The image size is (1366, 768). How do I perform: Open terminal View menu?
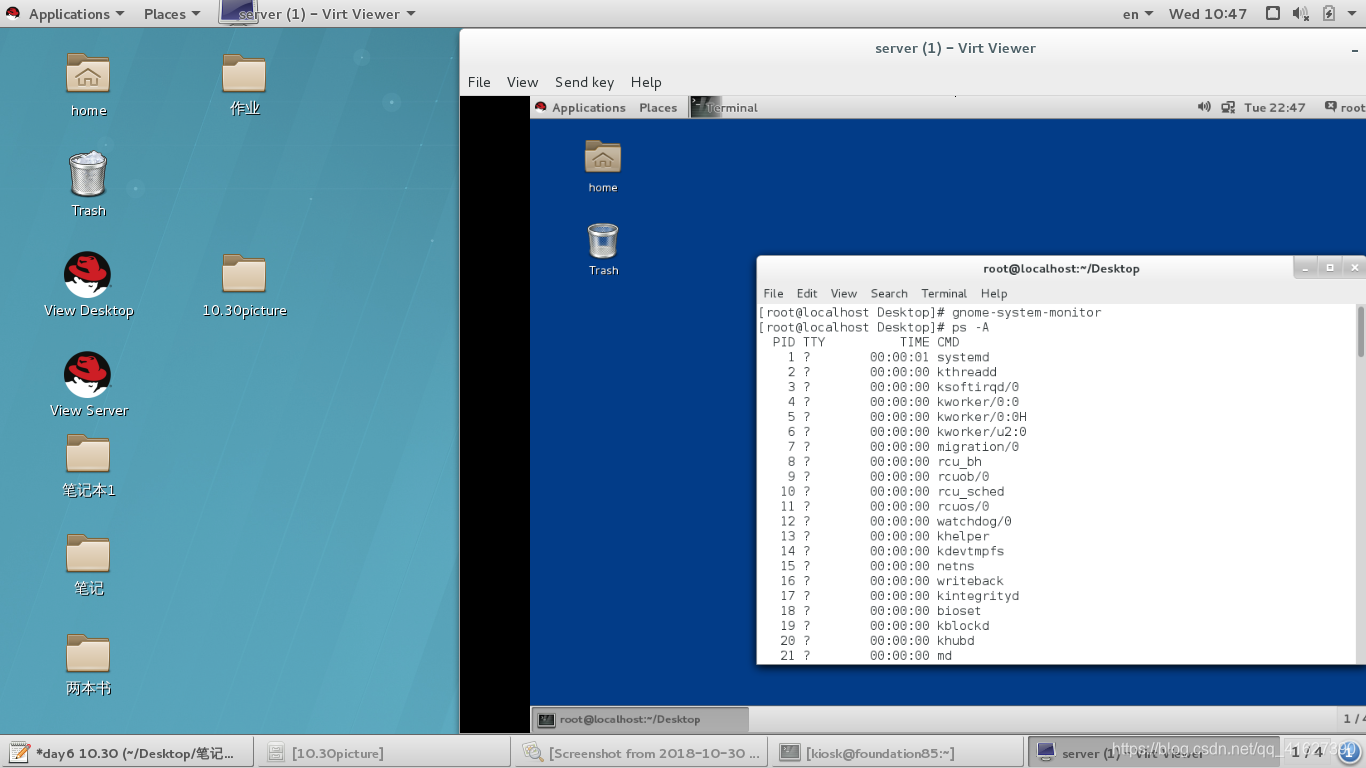[844, 293]
